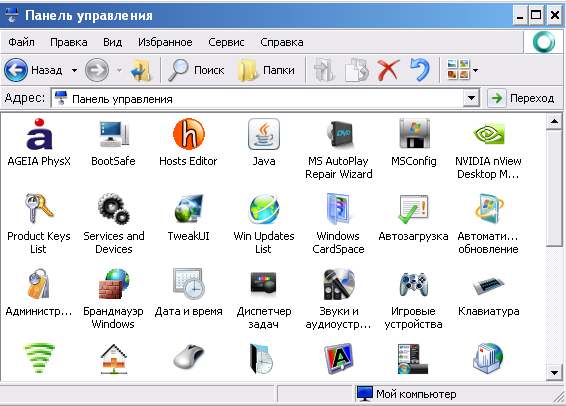
Task: Click the title bar control panel icon
Action: (12, 15)
